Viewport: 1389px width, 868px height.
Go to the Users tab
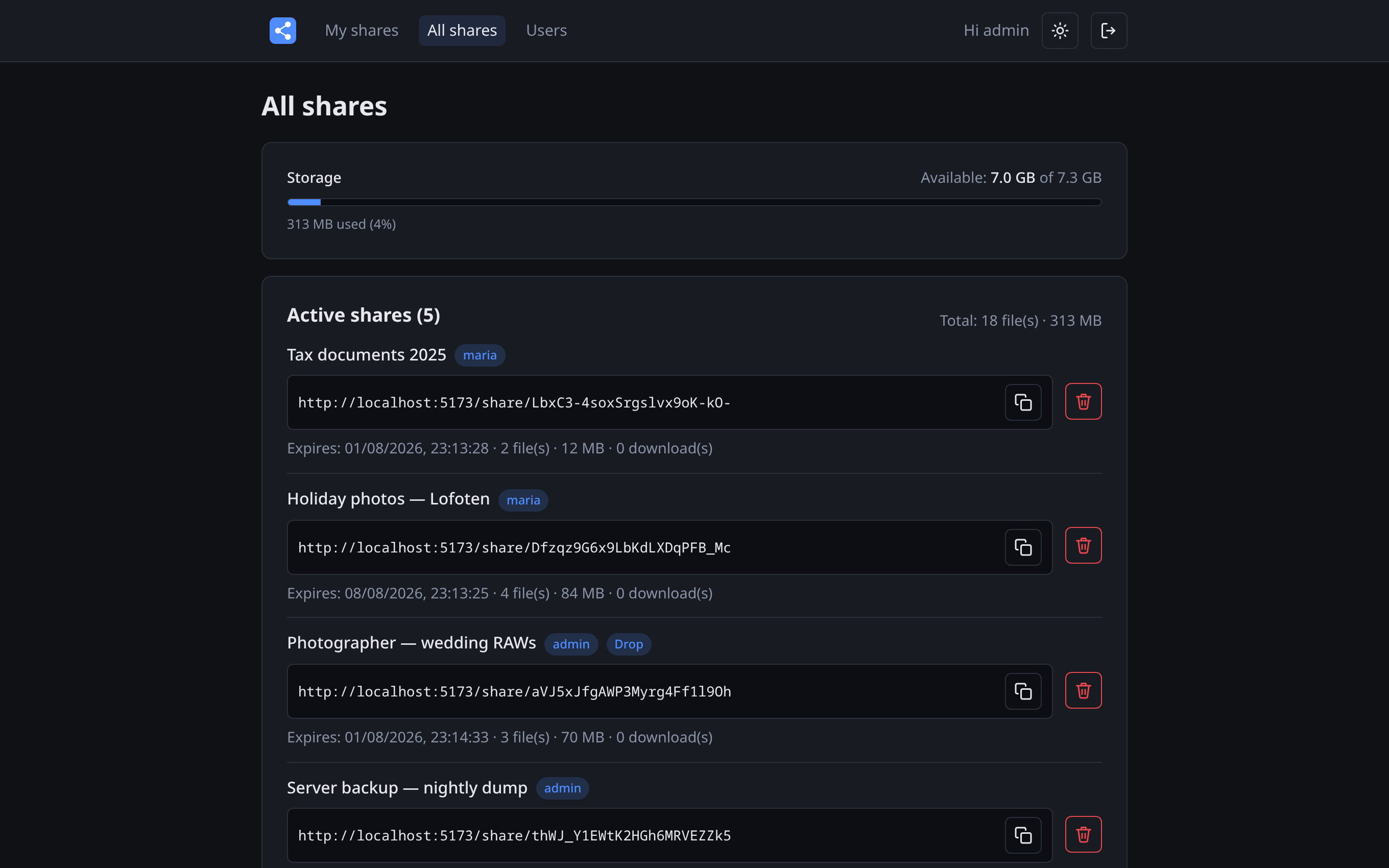click(546, 31)
